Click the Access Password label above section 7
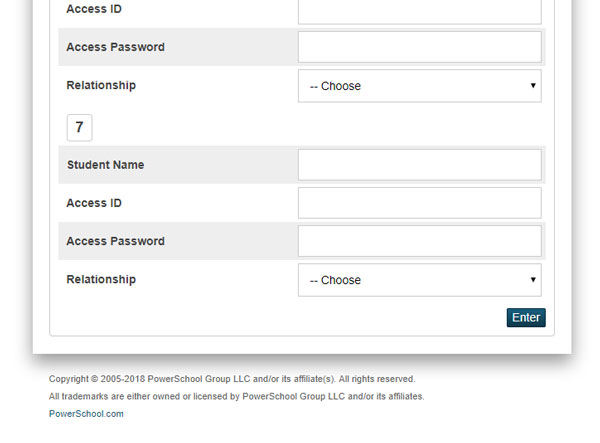This screenshot has height=443, width=600. (x=116, y=47)
